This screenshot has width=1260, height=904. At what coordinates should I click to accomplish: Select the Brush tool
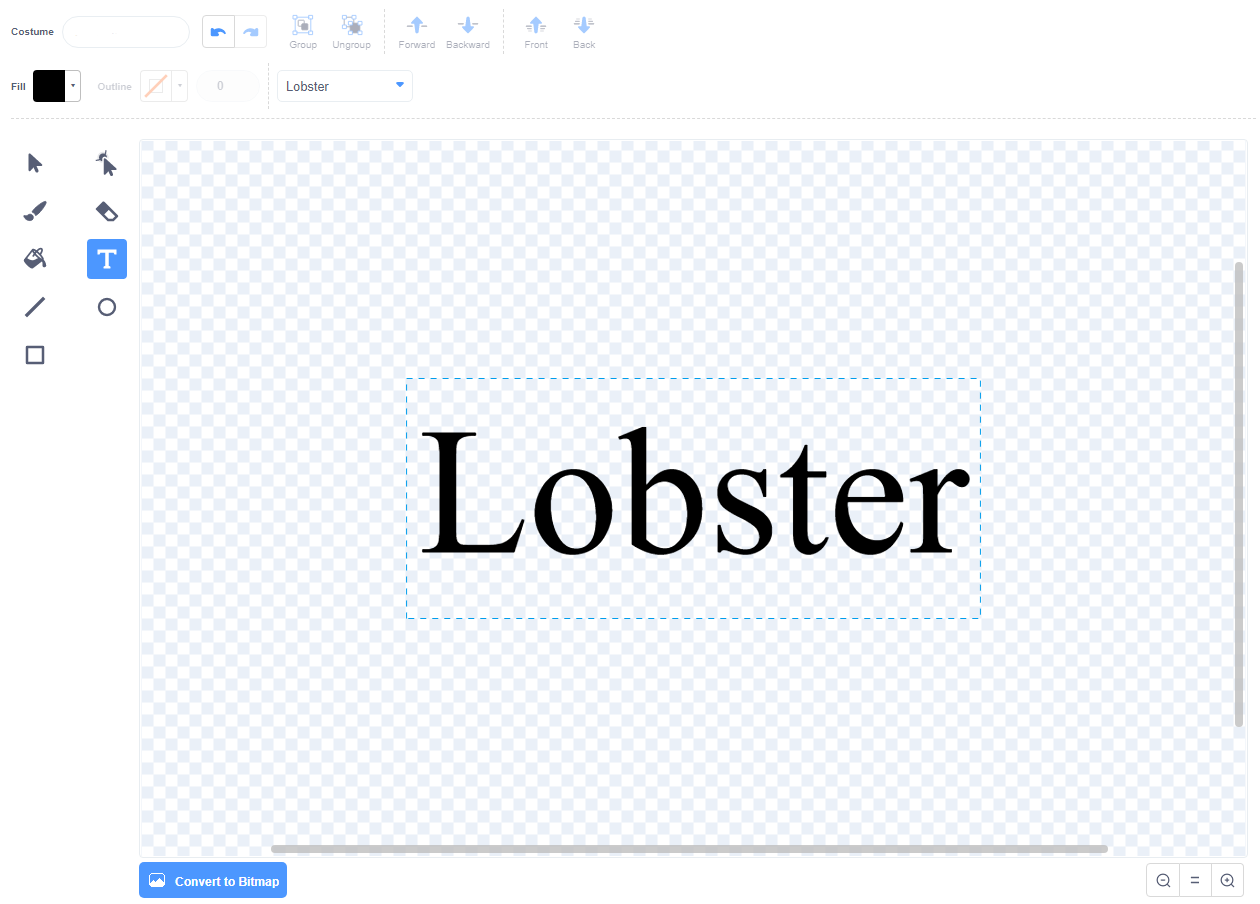pyautogui.click(x=34, y=211)
